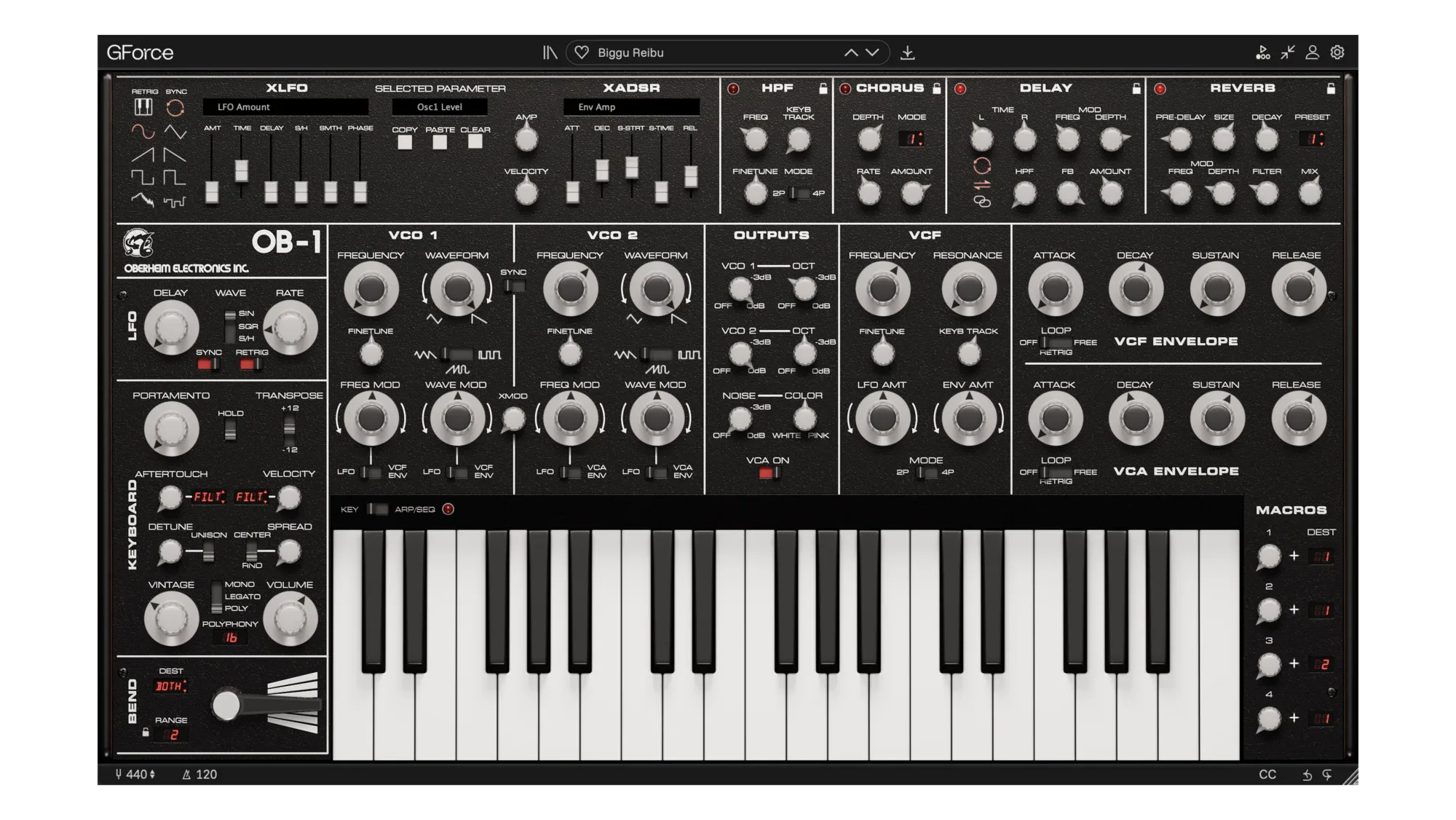
Task: Open the settings gear icon
Action: coord(1337,52)
